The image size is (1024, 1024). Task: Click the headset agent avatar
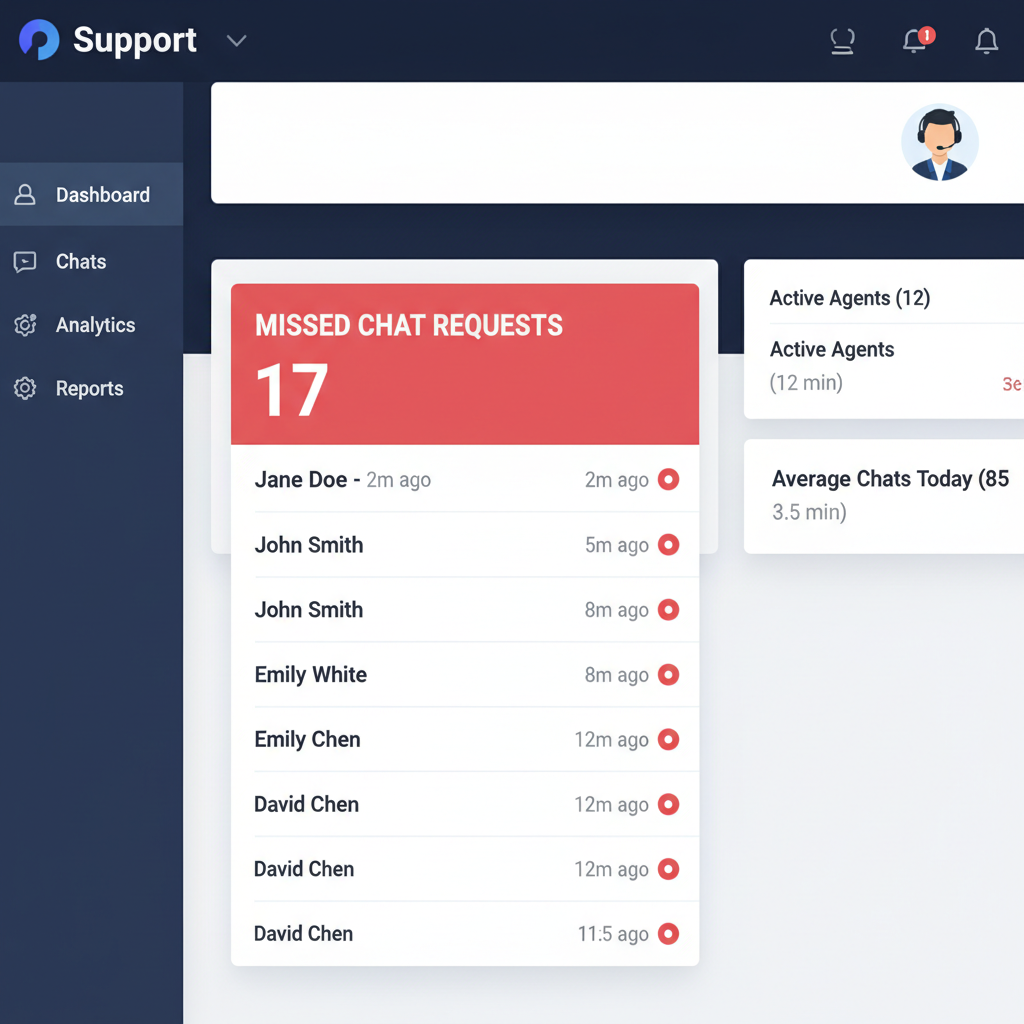pyautogui.click(x=939, y=143)
